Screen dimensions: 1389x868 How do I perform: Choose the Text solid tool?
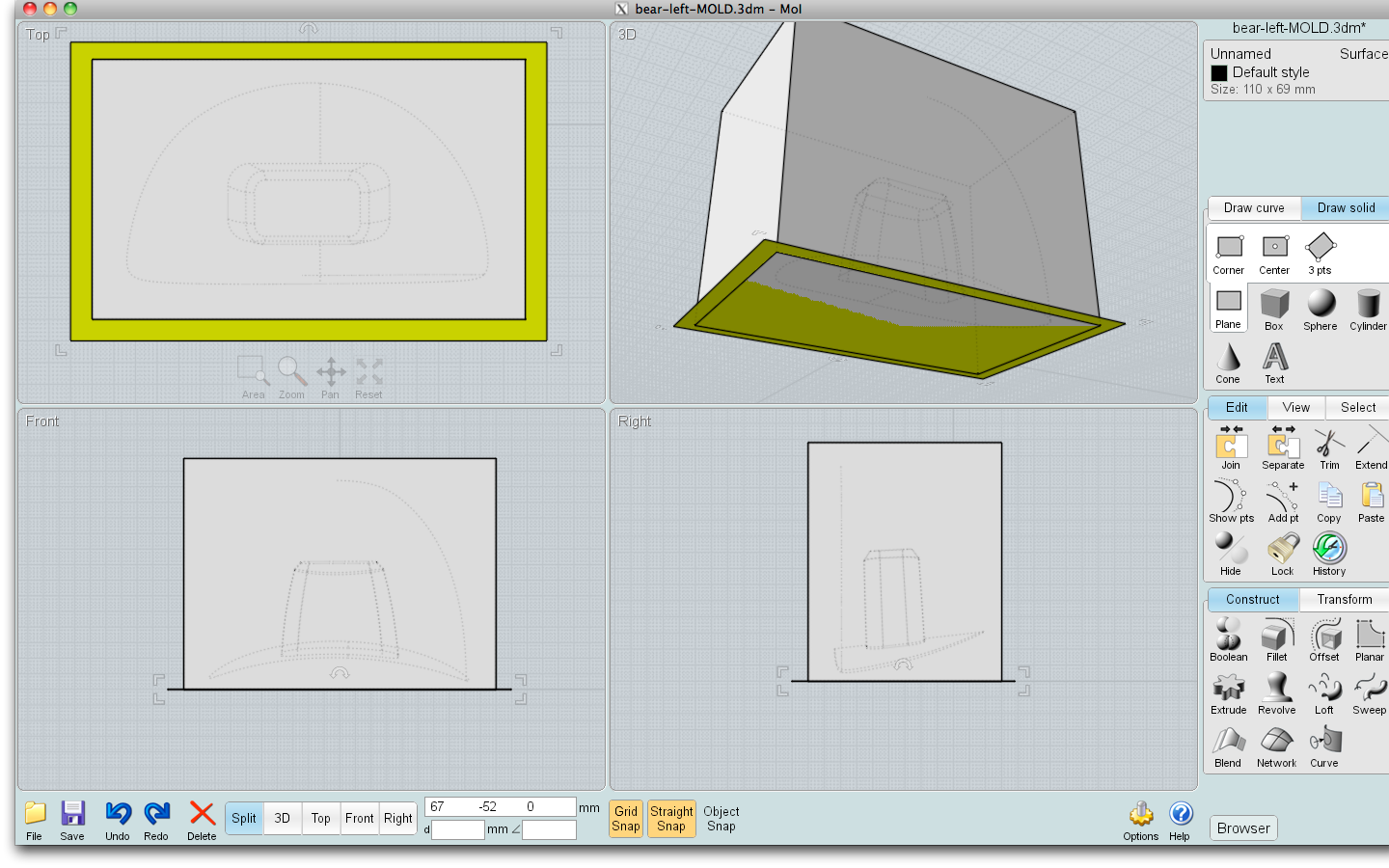pyautogui.click(x=1275, y=363)
